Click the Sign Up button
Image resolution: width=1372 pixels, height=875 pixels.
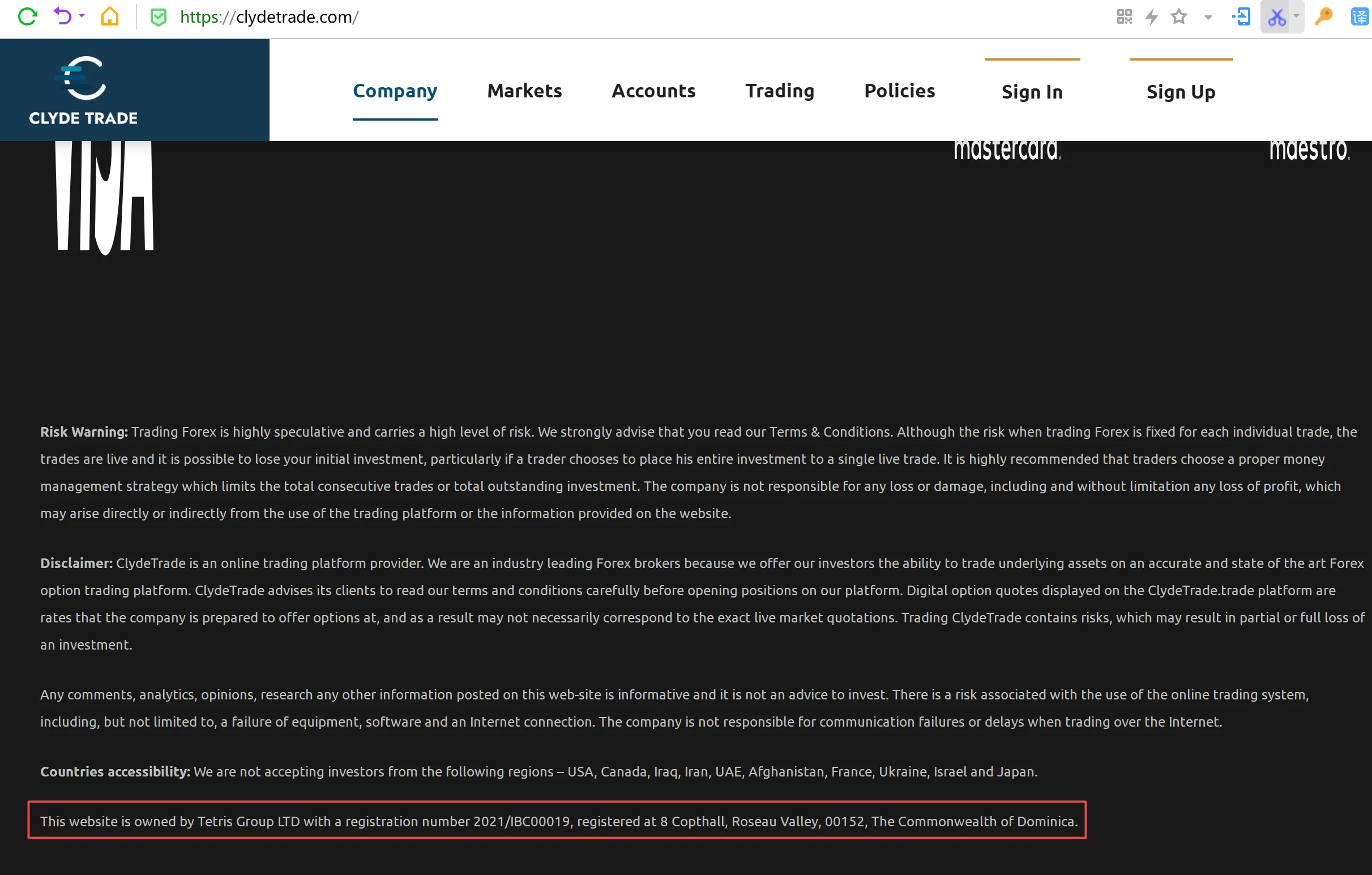(1181, 91)
